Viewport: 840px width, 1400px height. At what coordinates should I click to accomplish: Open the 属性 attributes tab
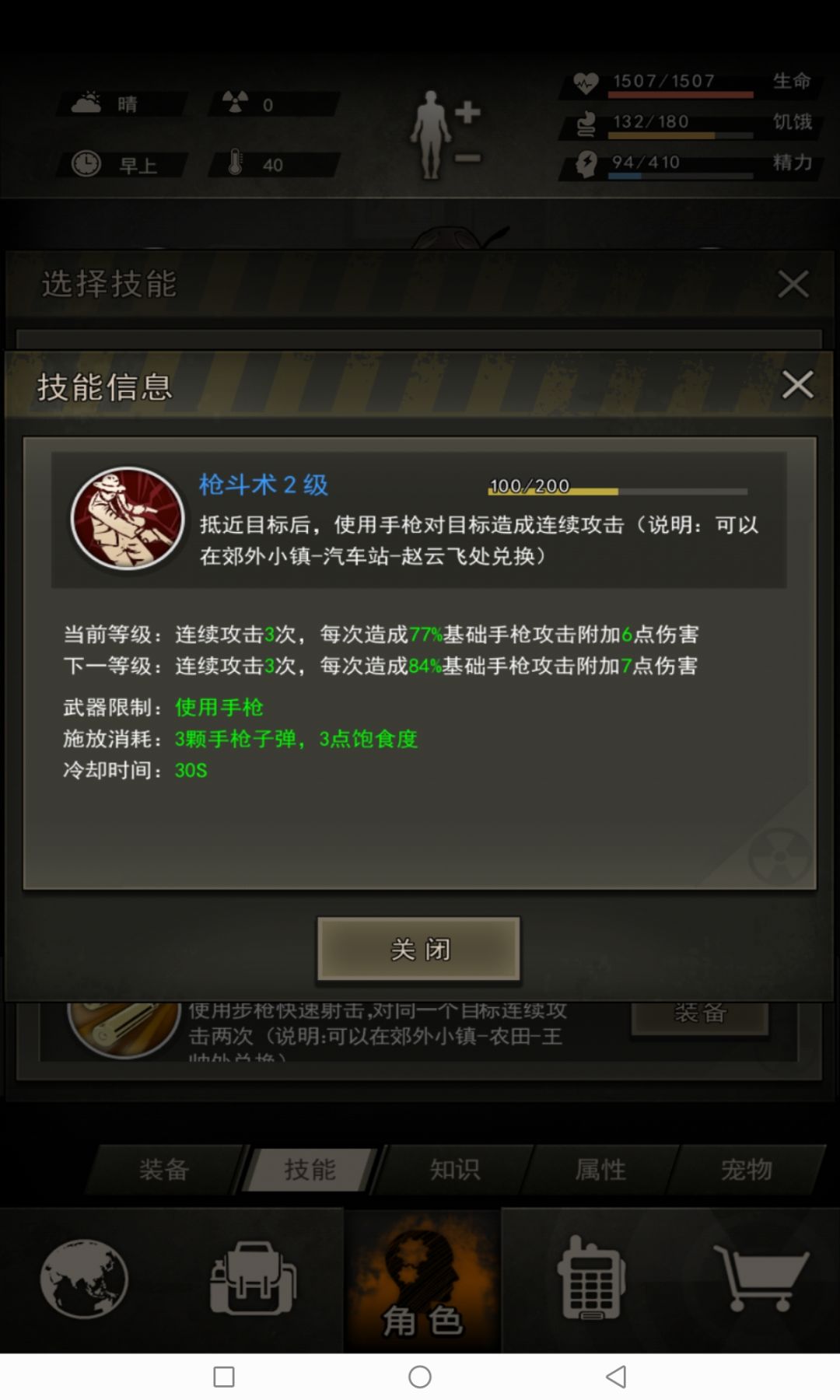(x=600, y=1169)
